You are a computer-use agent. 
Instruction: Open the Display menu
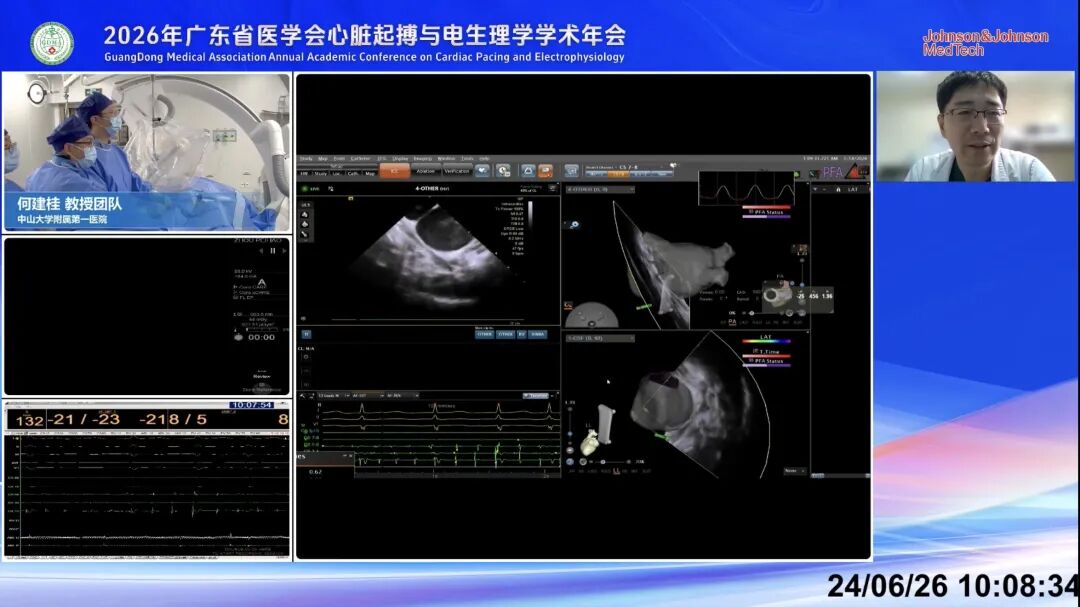coord(400,158)
